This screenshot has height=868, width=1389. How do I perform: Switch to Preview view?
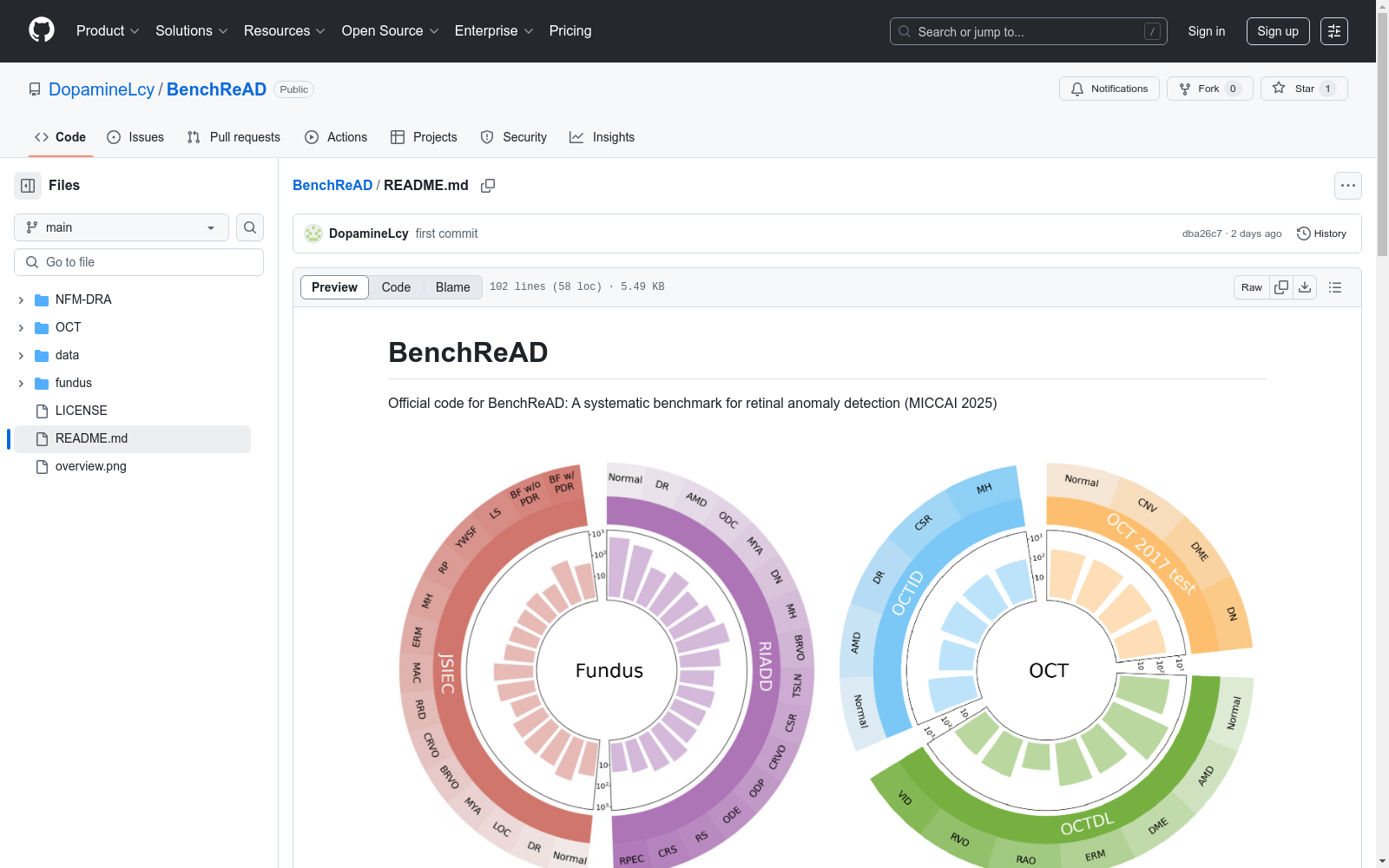334,287
